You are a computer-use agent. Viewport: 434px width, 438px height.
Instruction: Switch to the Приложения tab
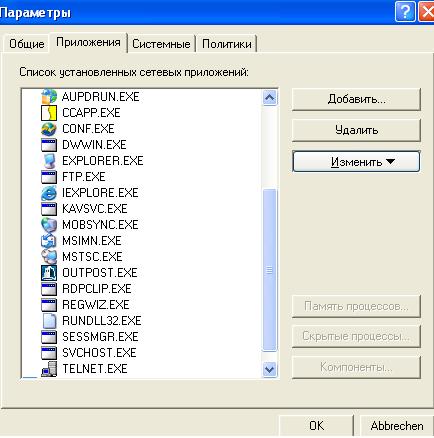88,42
